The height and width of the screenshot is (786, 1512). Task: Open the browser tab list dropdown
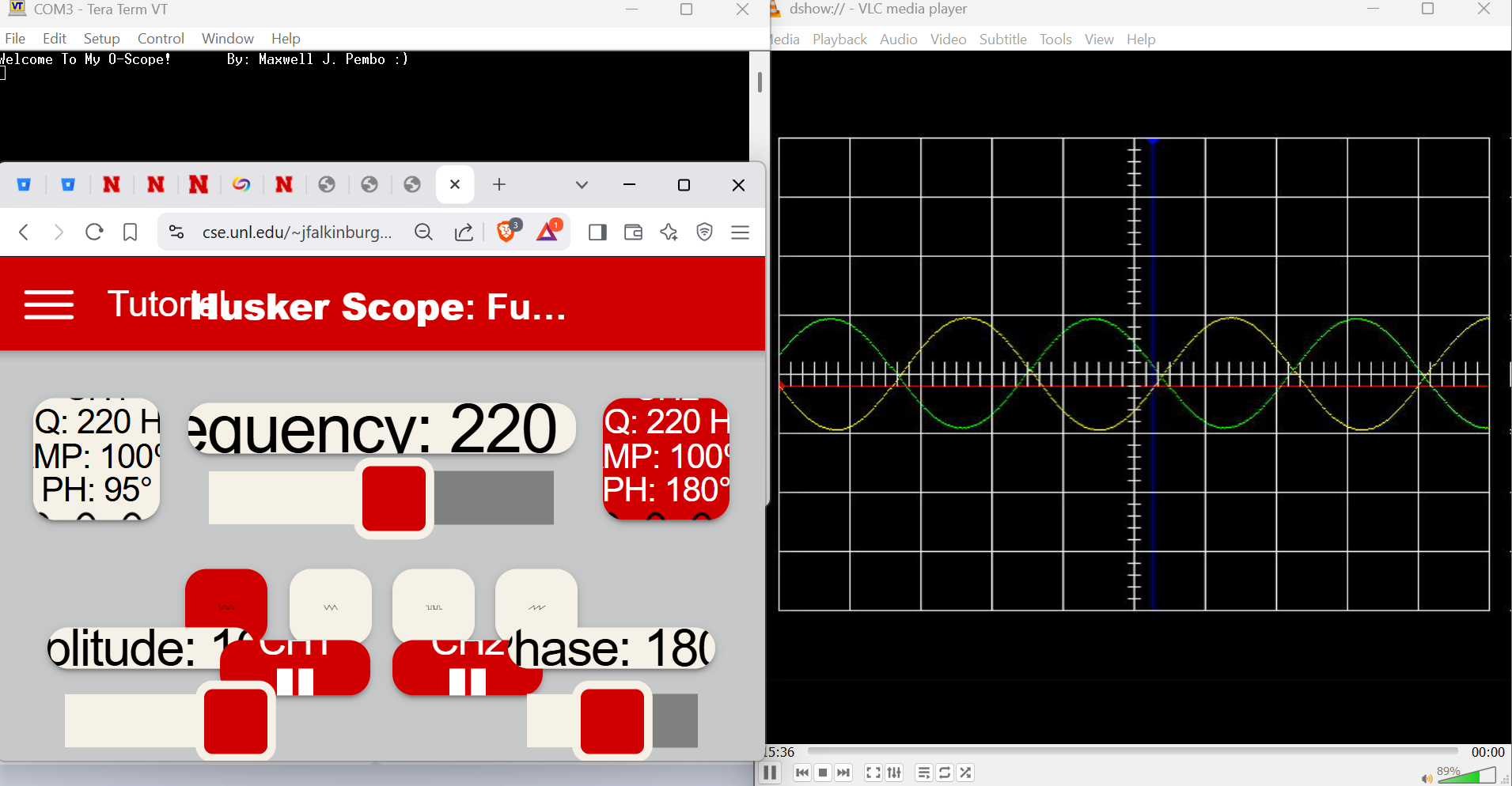[582, 184]
